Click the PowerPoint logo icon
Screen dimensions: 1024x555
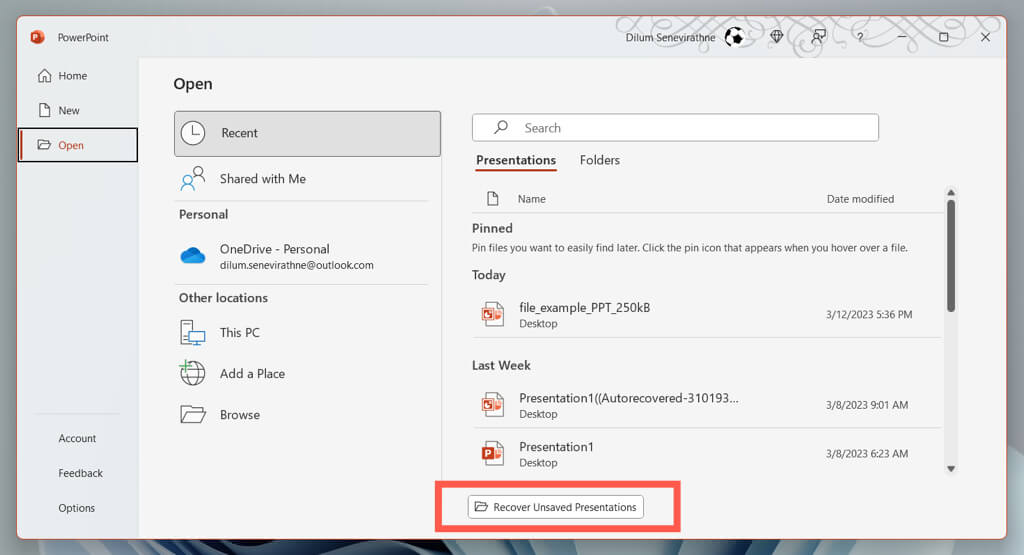(37, 37)
